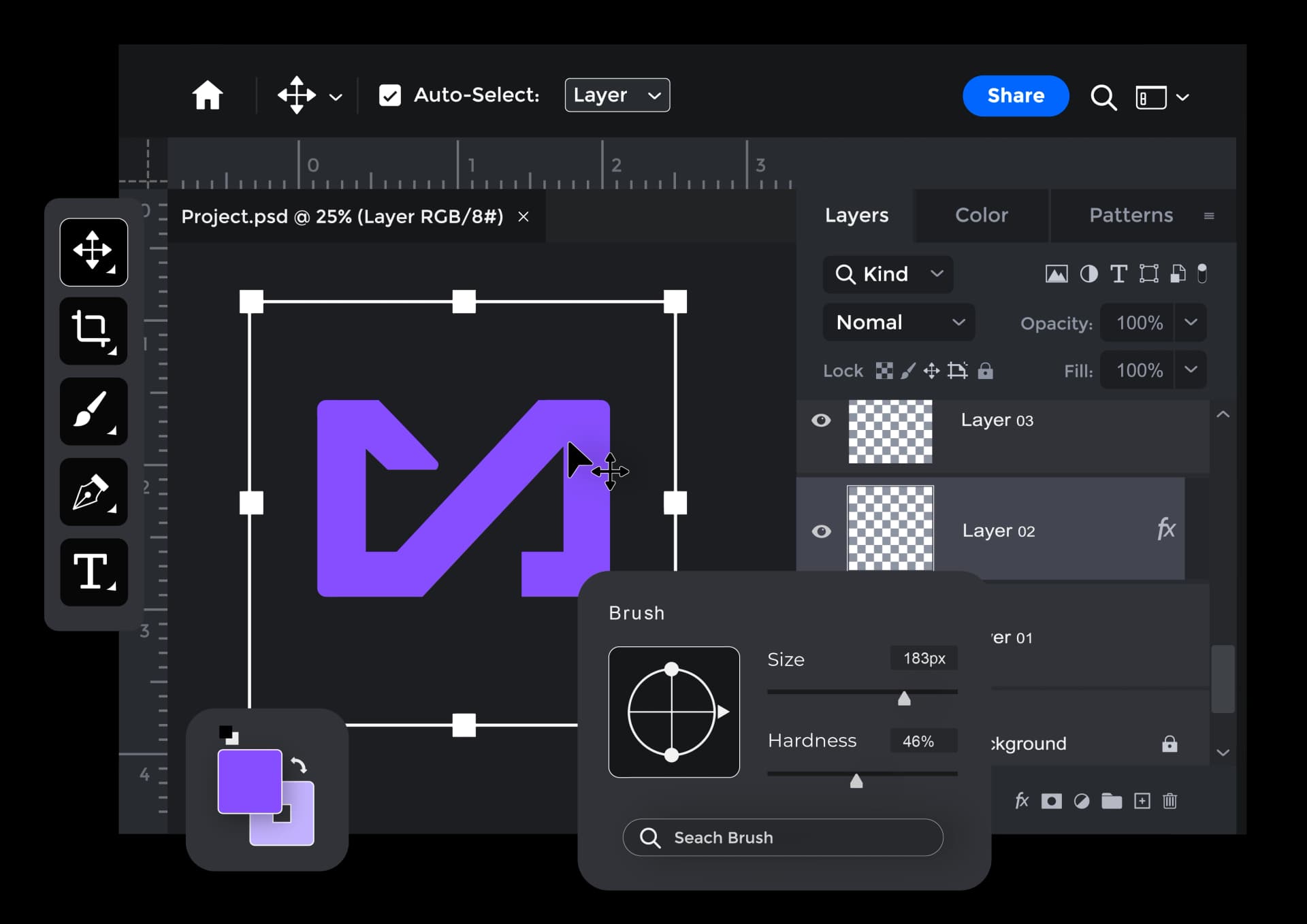Create a new layer with plus icon
Screen dimensions: 1307x924
pyautogui.click(x=1141, y=801)
